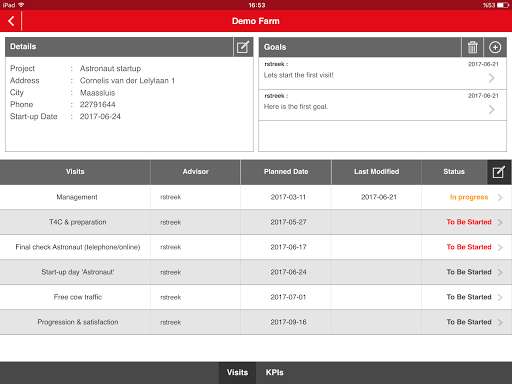Select the 'Management' visit name

(x=77, y=197)
